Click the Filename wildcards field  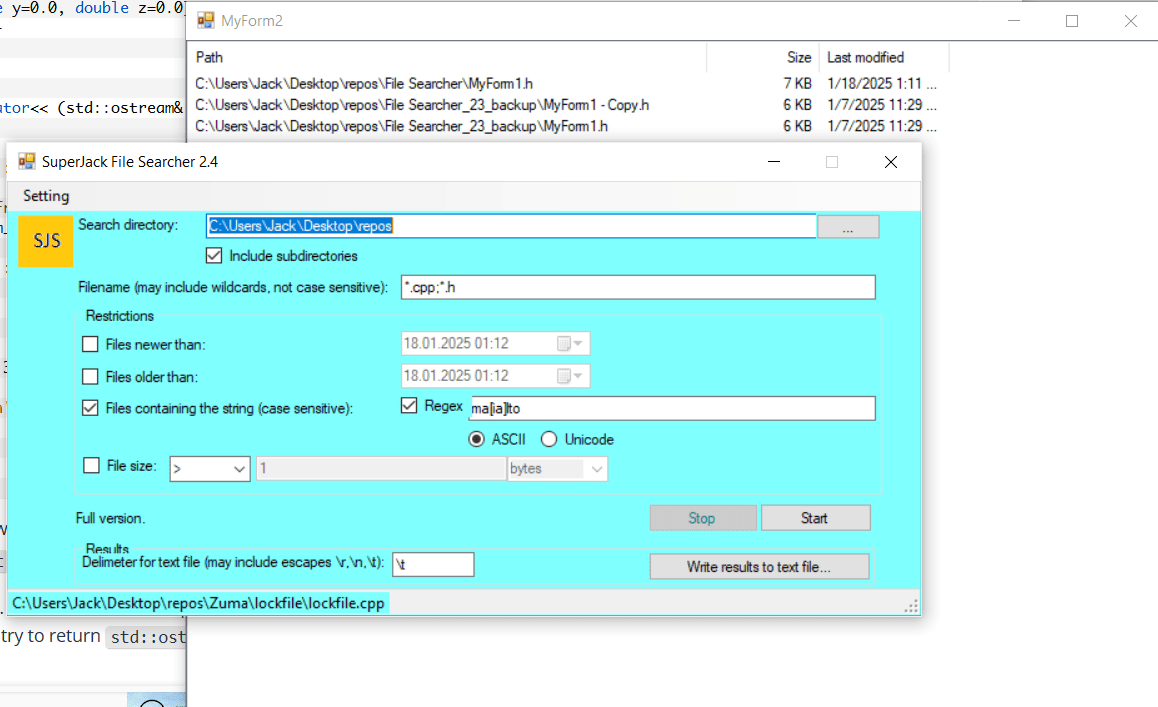(x=638, y=287)
